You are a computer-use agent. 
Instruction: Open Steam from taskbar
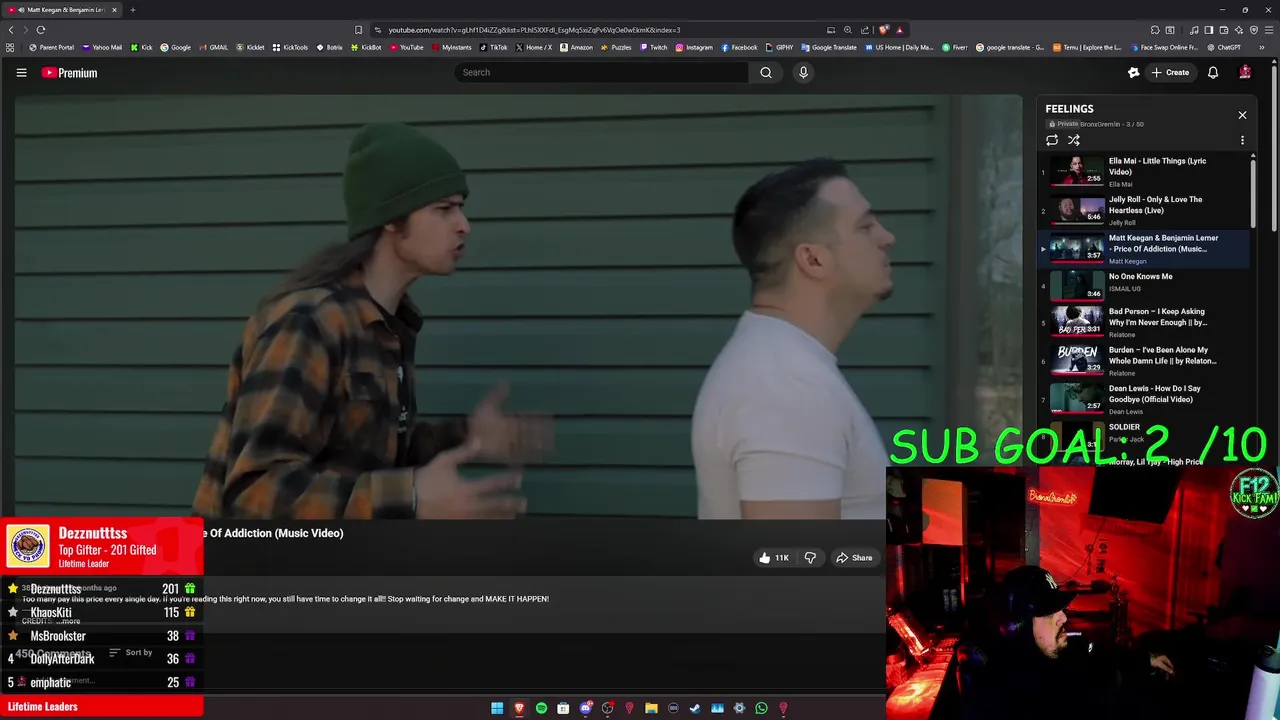click(695, 708)
